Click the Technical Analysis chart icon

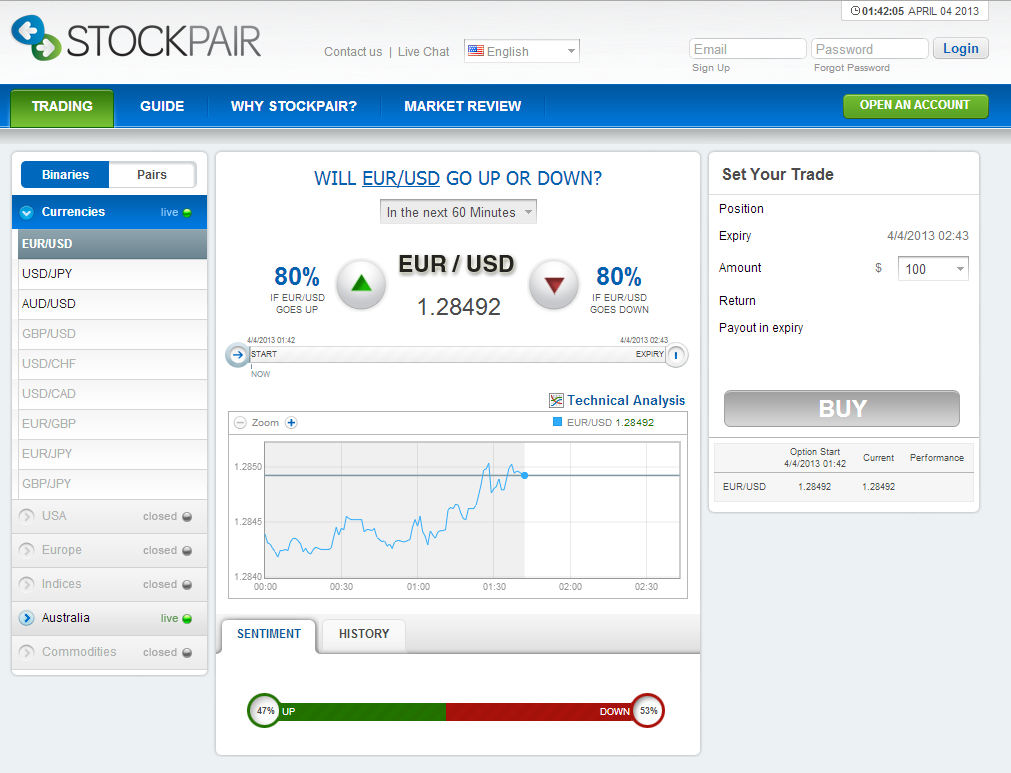coord(556,400)
